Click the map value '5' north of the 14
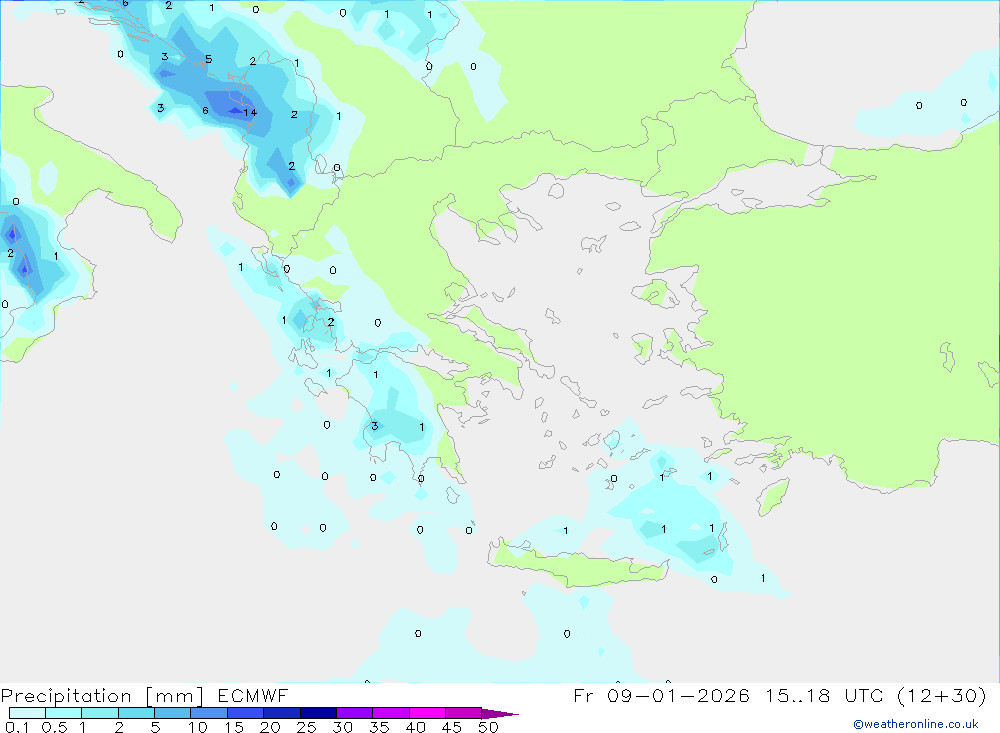The image size is (1000, 733). 209,59
